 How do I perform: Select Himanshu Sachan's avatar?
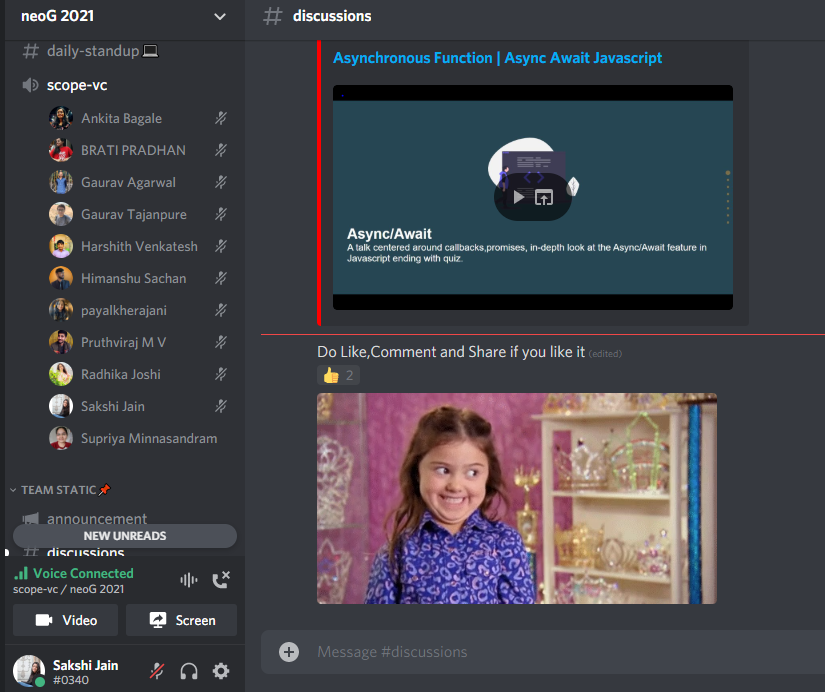click(61, 278)
